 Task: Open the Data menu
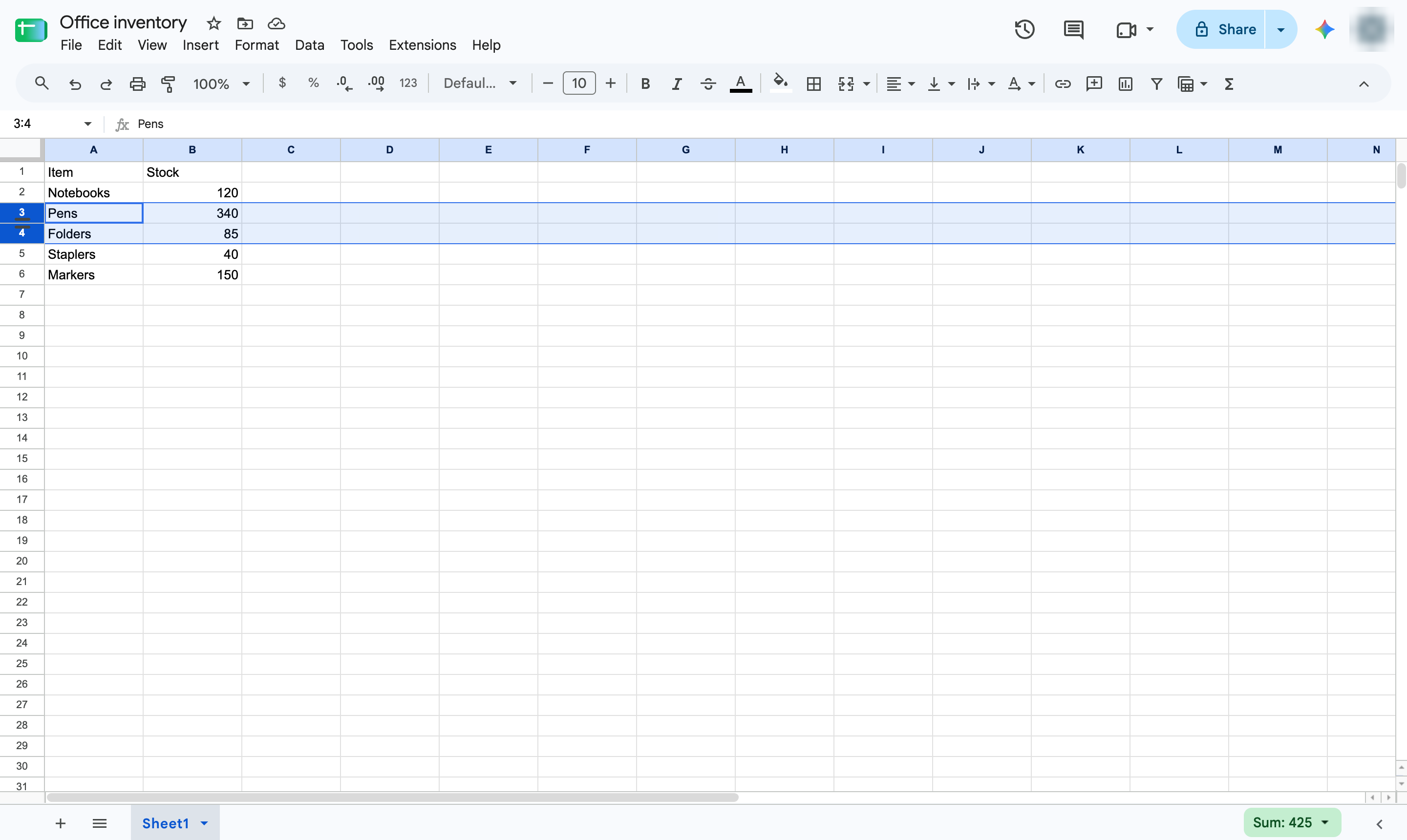tap(310, 45)
